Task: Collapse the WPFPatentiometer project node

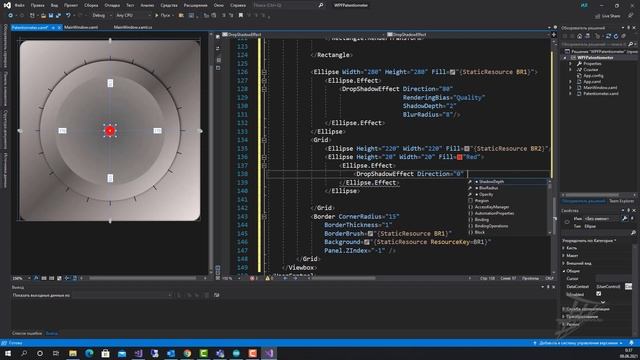Action: pos(565,58)
